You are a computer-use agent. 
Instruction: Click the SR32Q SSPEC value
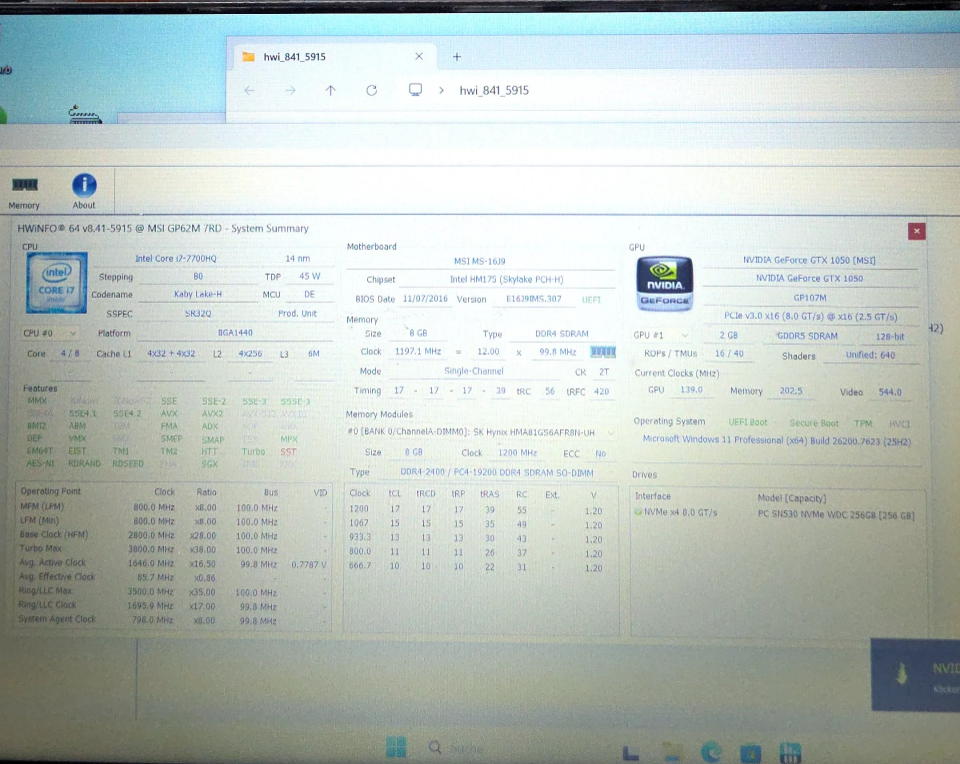click(x=198, y=313)
